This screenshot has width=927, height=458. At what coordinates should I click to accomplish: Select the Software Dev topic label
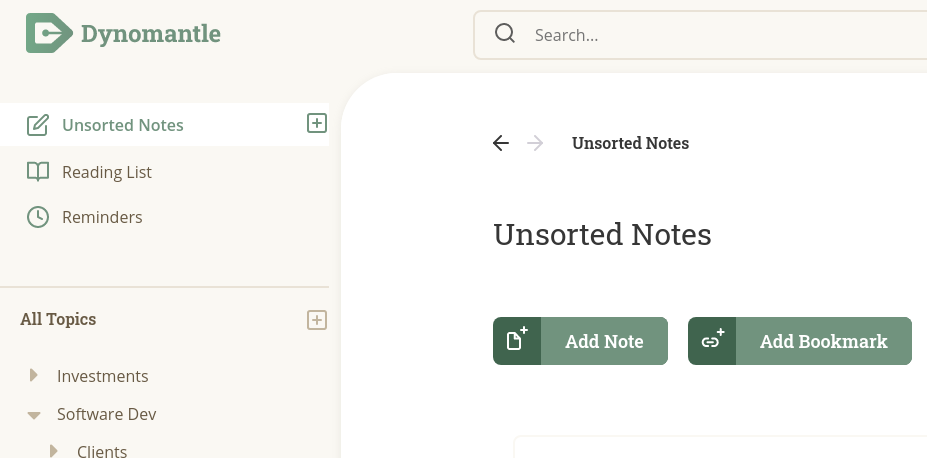106,414
